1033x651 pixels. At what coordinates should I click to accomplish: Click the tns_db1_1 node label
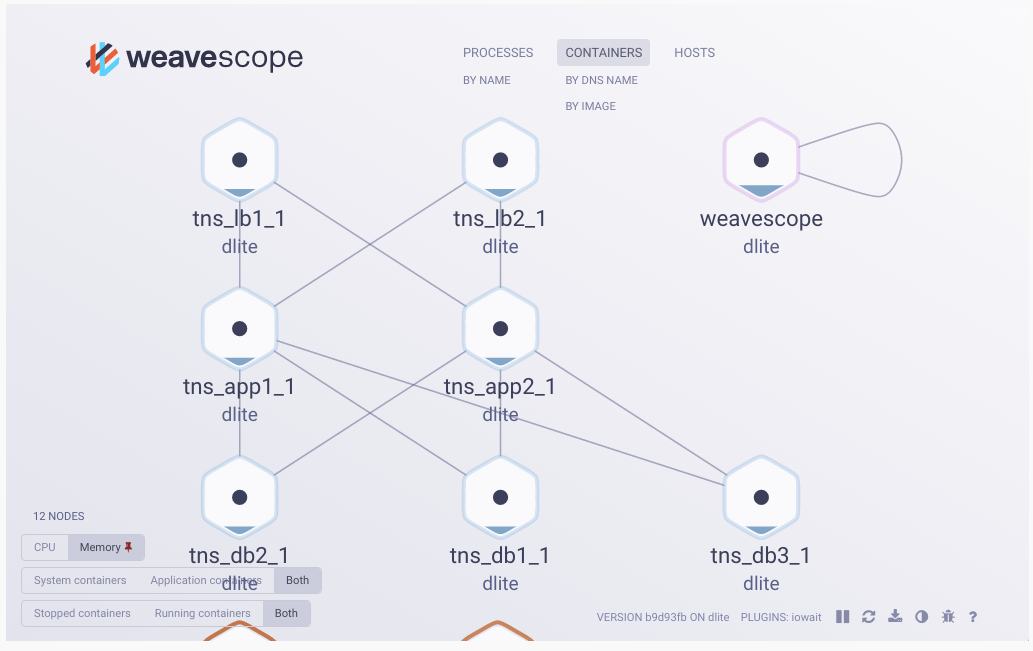point(500,555)
